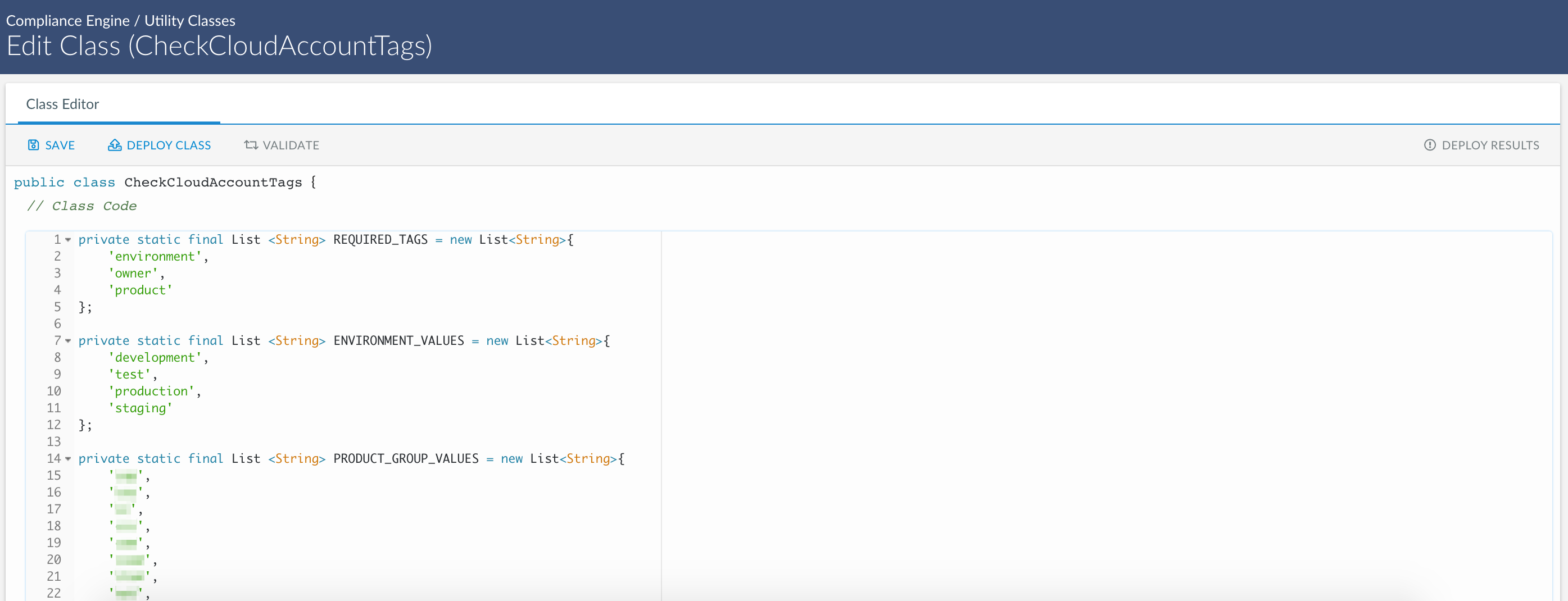Click the 'production' value in the code
1568x601 pixels.
pos(151,391)
